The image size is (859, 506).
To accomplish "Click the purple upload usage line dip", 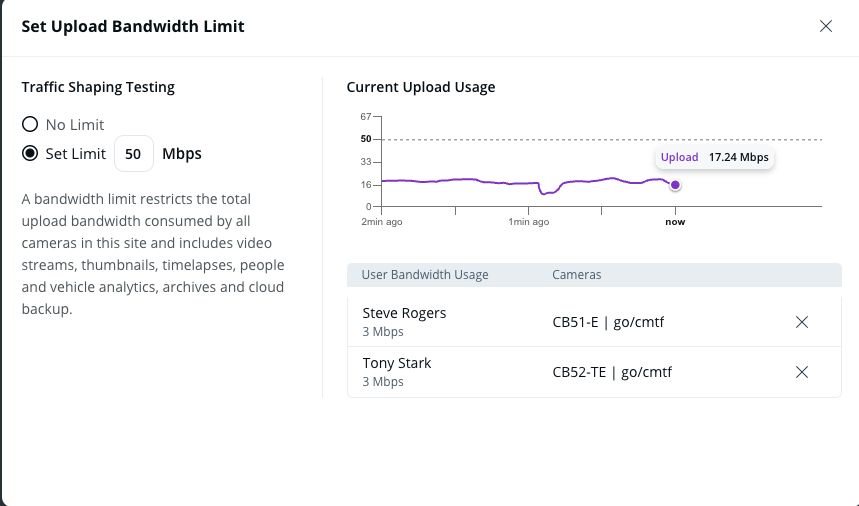I will (545, 191).
